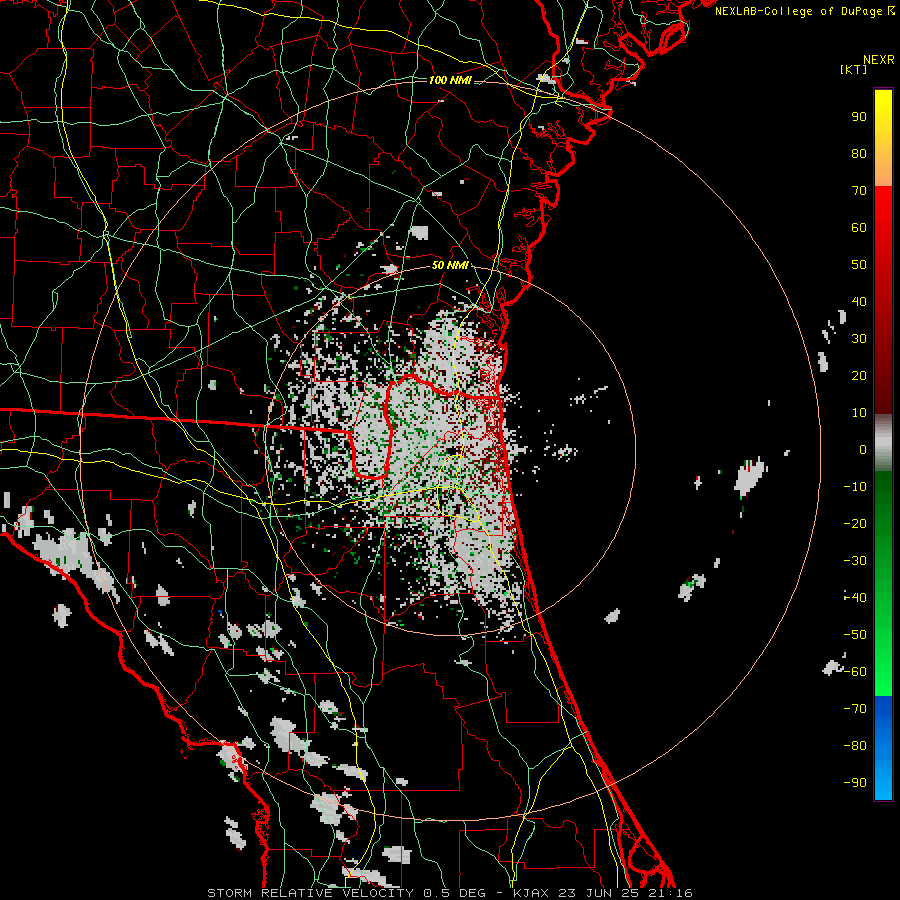The image size is (900, 900).
Task: Click the "[KT]" units label
Action: [x=853, y=69]
